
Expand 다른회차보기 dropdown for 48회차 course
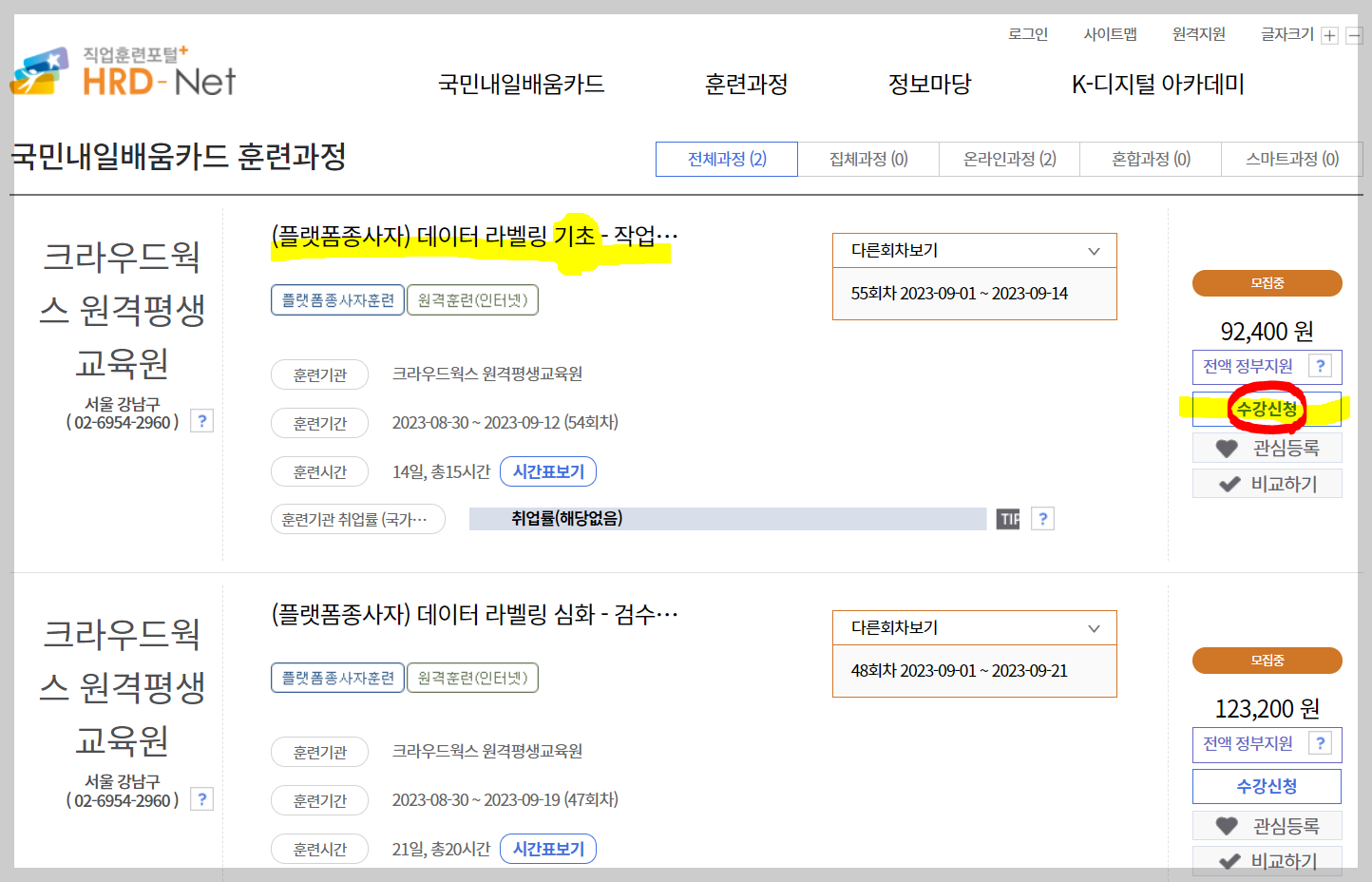pyautogui.click(x=975, y=628)
